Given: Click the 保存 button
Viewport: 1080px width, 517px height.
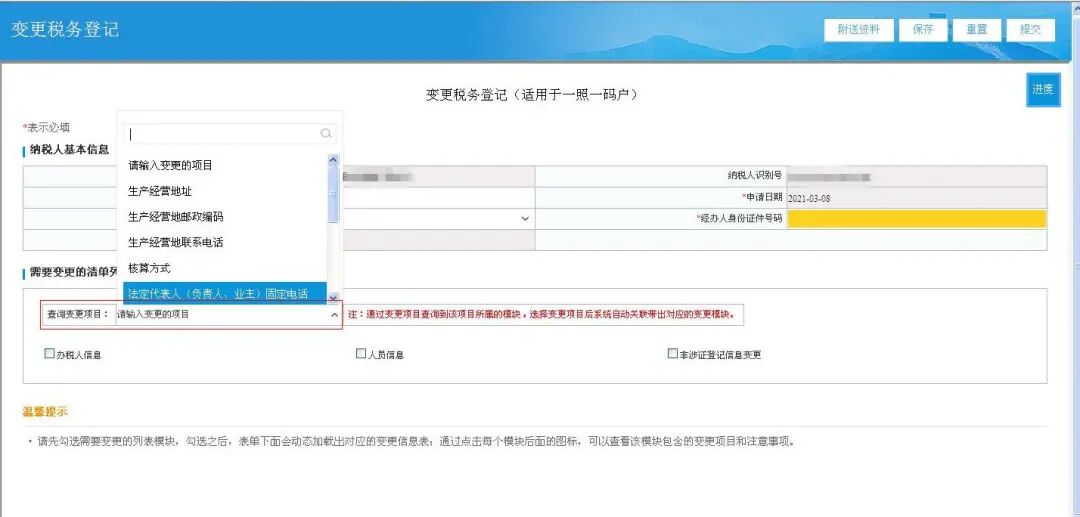Looking at the screenshot, I should click(x=923, y=30).
